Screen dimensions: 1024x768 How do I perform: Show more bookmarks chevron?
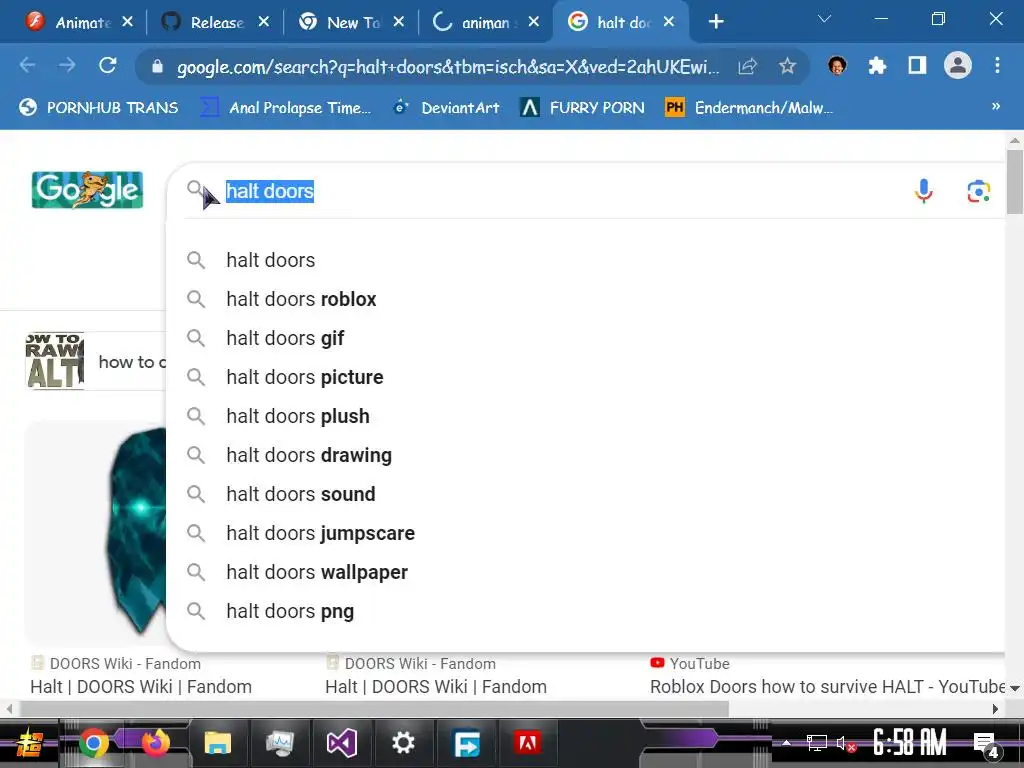click(x=996, y=106)
